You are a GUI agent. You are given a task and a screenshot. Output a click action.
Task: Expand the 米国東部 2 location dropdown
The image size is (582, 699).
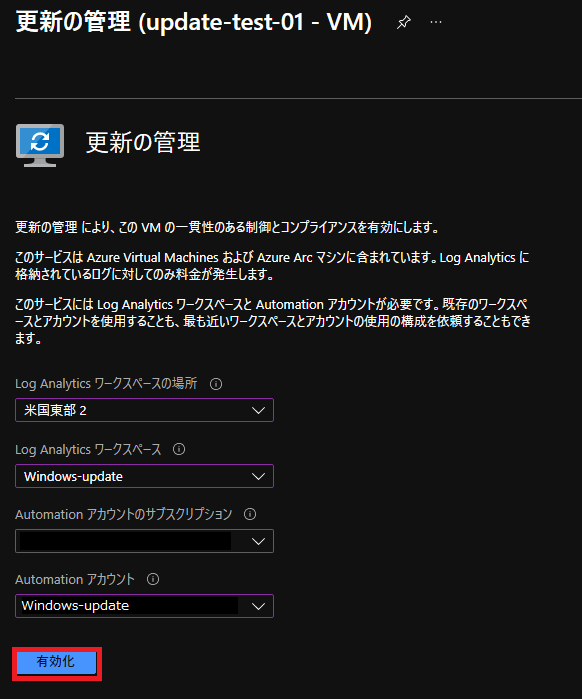(144, 410)
